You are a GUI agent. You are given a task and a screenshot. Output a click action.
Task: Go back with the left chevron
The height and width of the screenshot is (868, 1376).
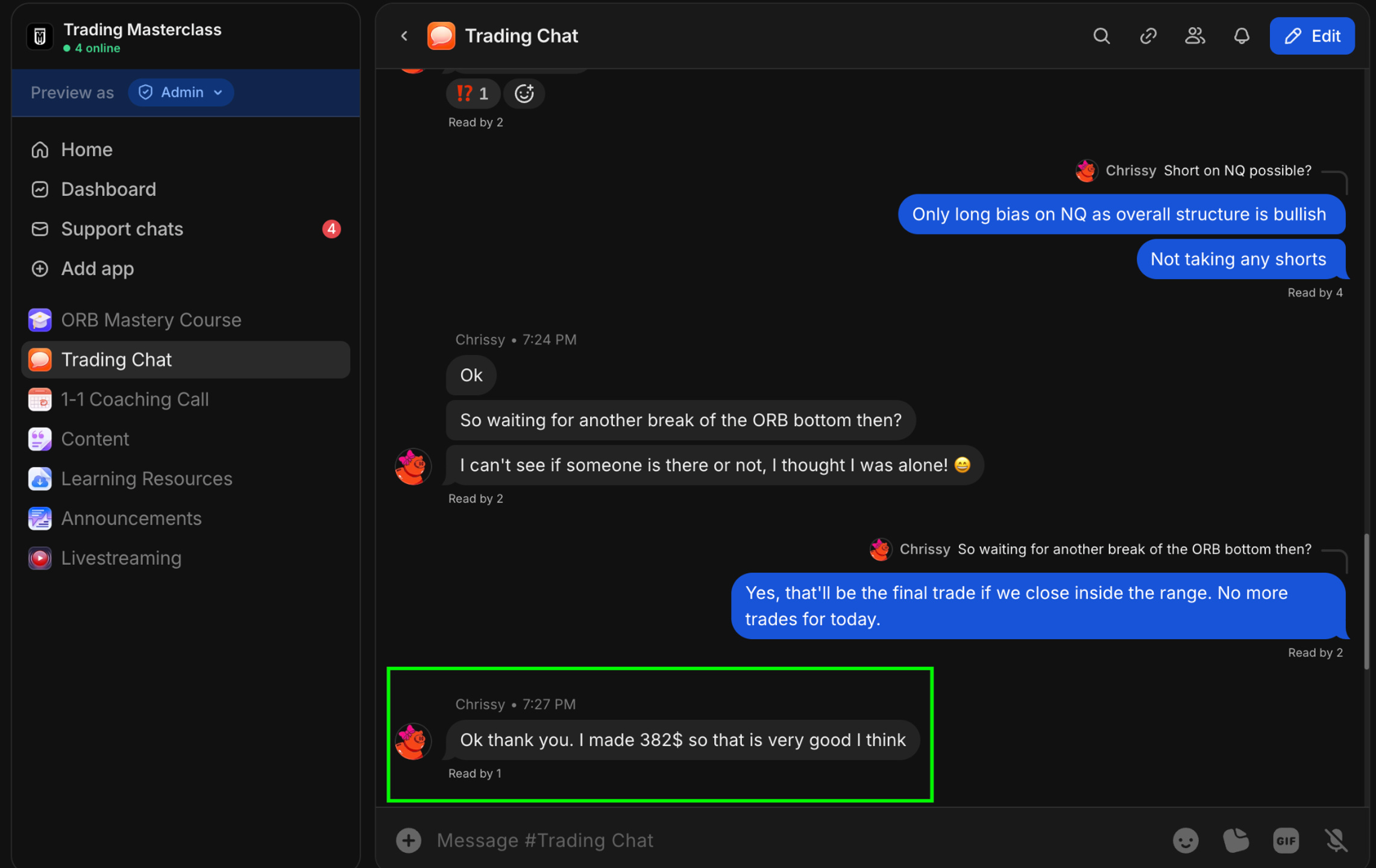[x=404, y=36]
